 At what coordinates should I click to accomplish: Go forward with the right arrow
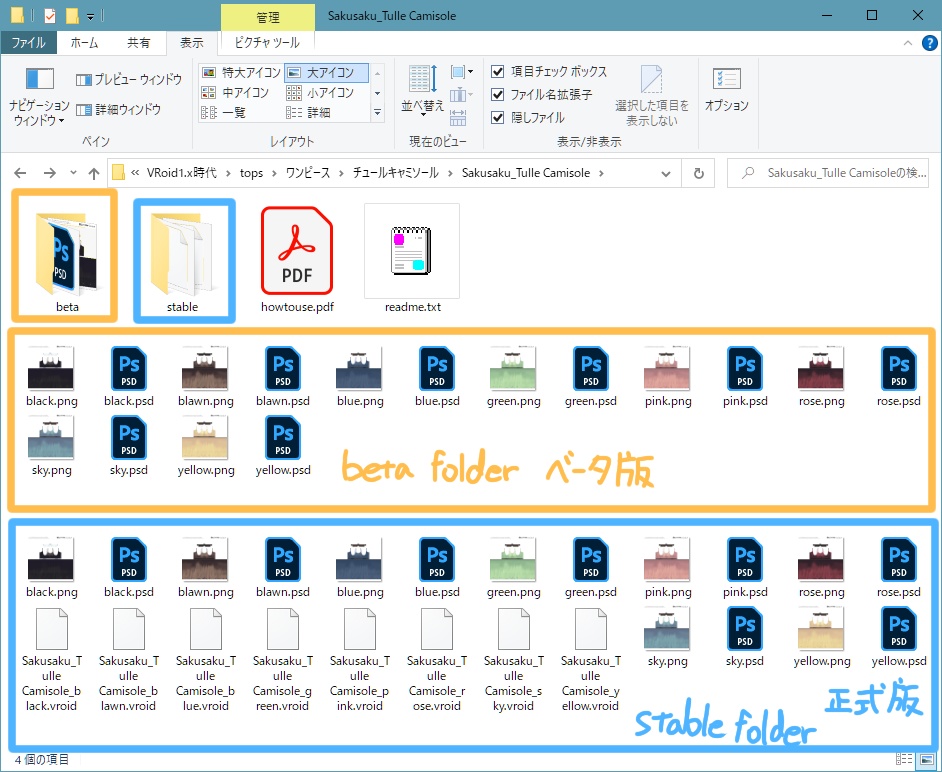pyautogui.click(x=49, y=173)
